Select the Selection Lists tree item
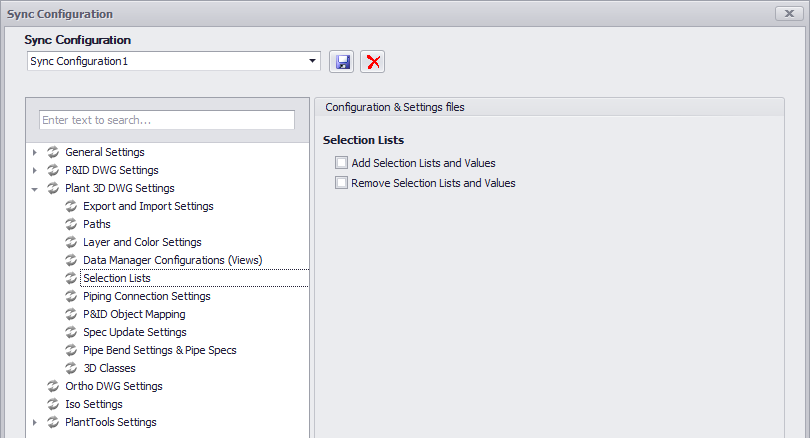 coord(117,278)
